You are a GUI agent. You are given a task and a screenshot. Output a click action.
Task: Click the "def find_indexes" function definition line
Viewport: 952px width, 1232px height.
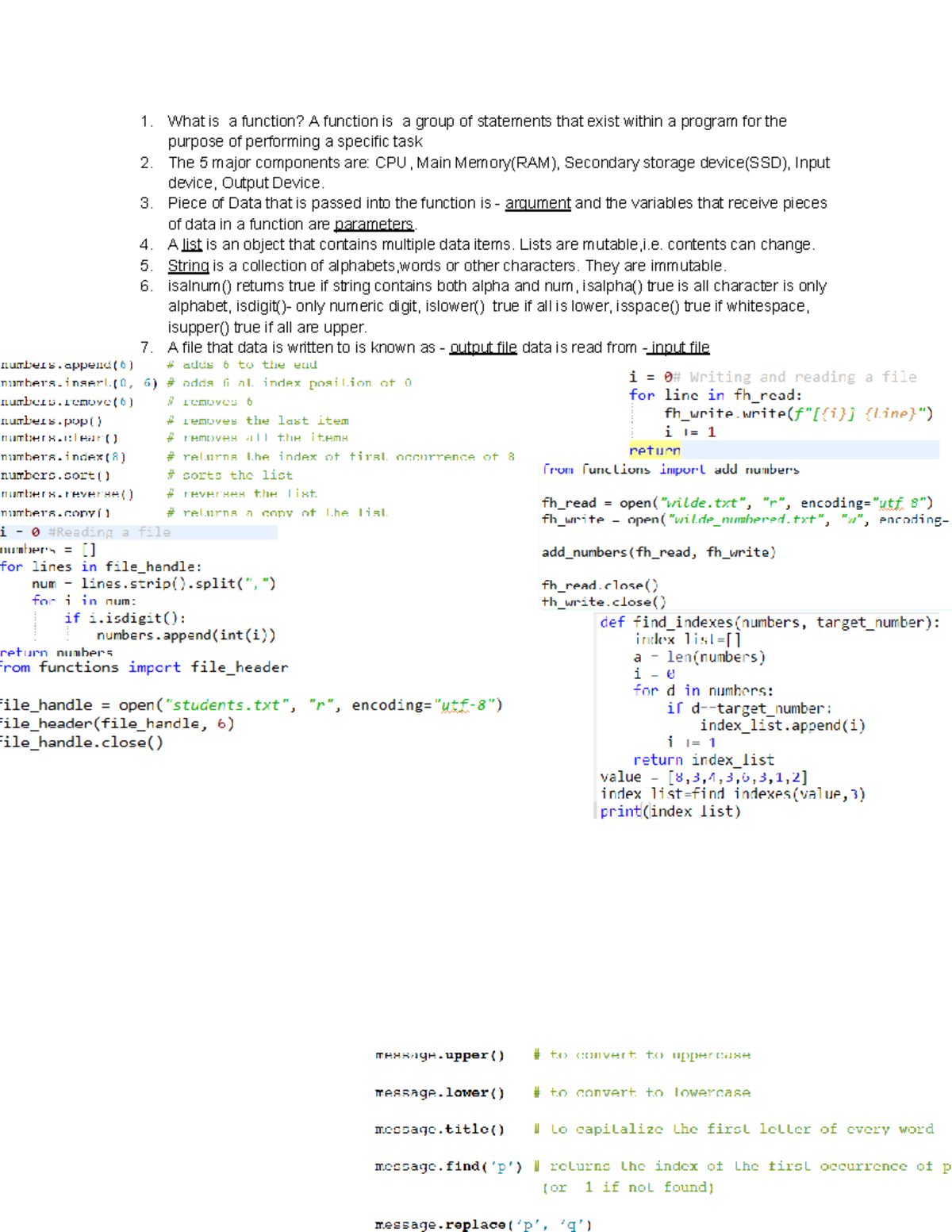(769, 623)
